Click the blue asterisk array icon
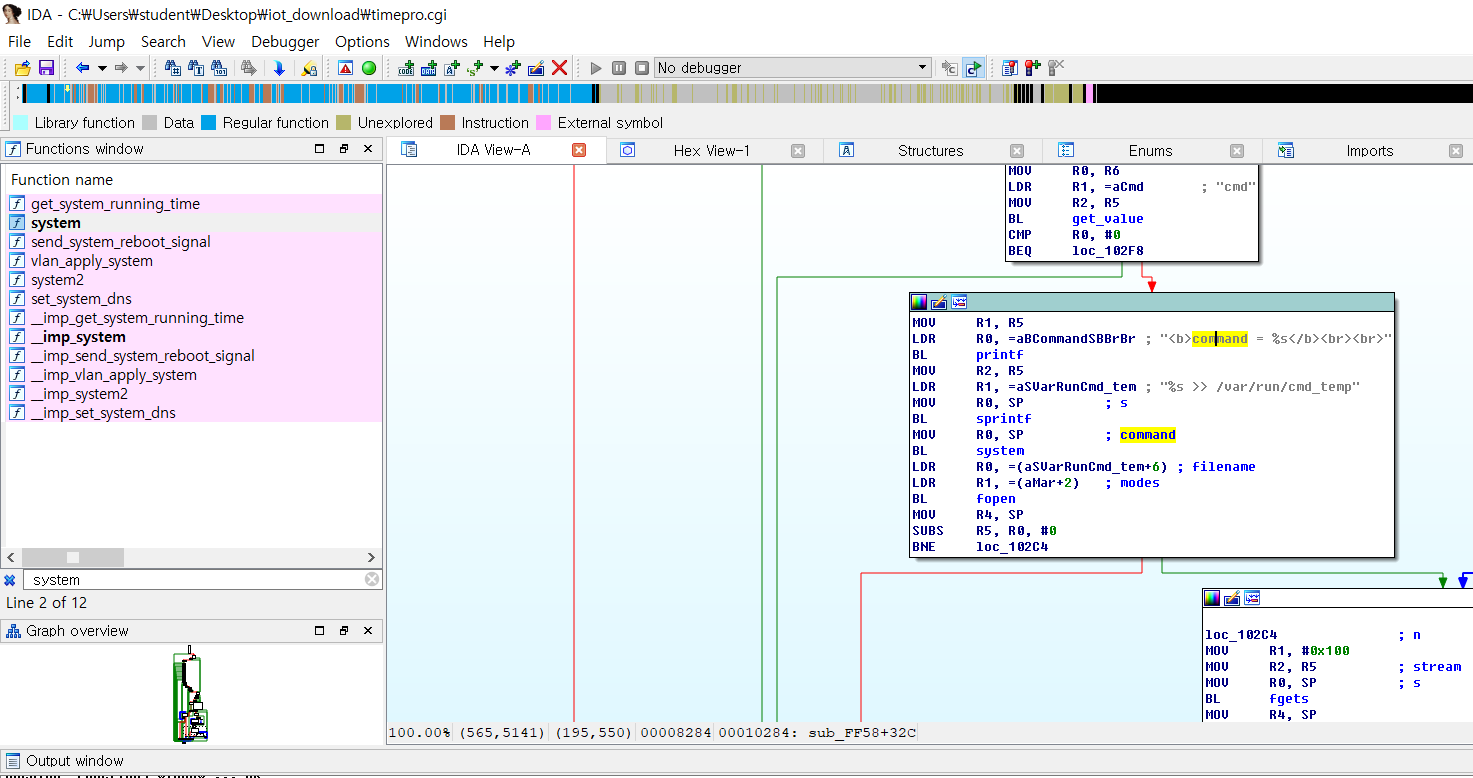Screen dimensions: 1473x778 point(513,68)
